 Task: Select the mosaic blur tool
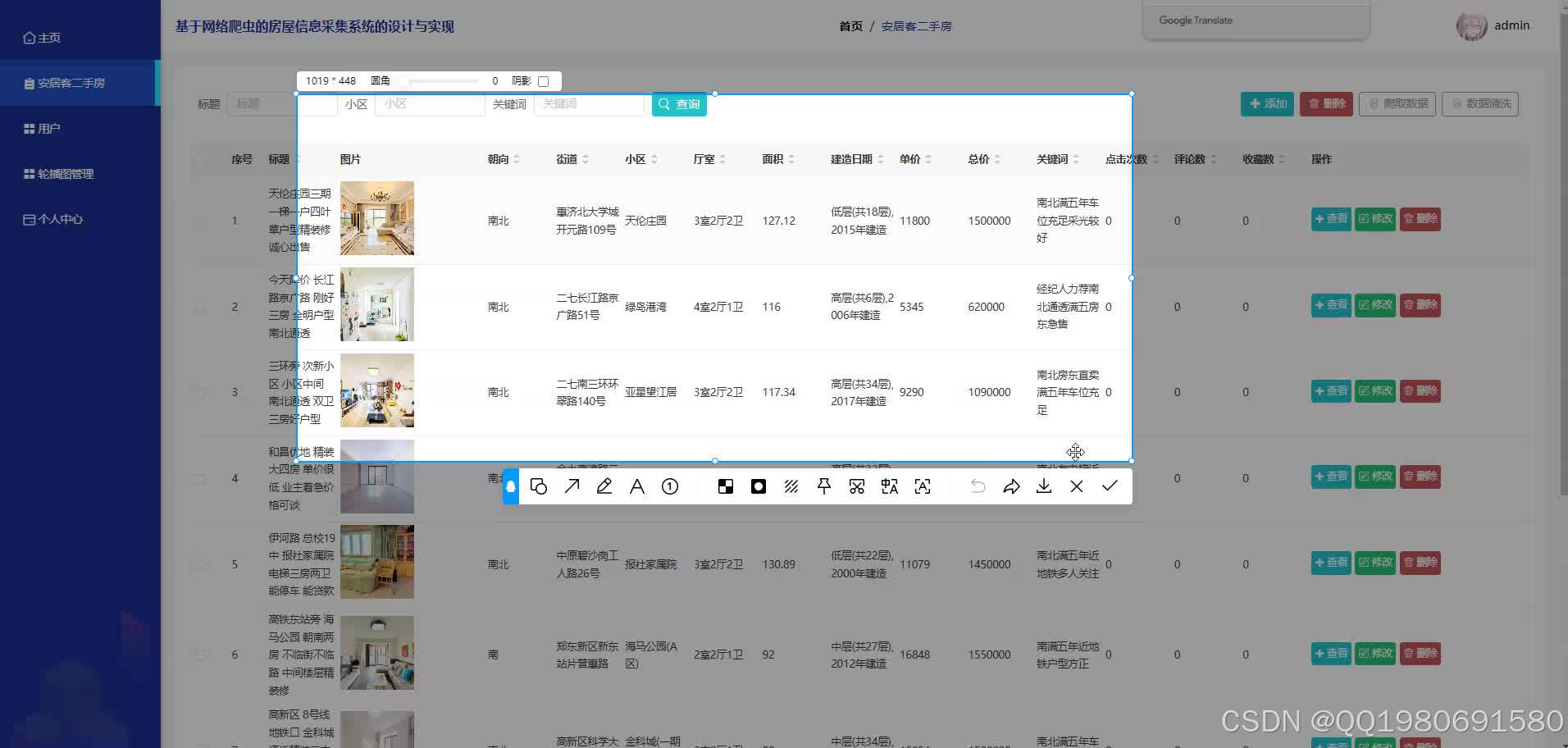click(x=791, y=486)
